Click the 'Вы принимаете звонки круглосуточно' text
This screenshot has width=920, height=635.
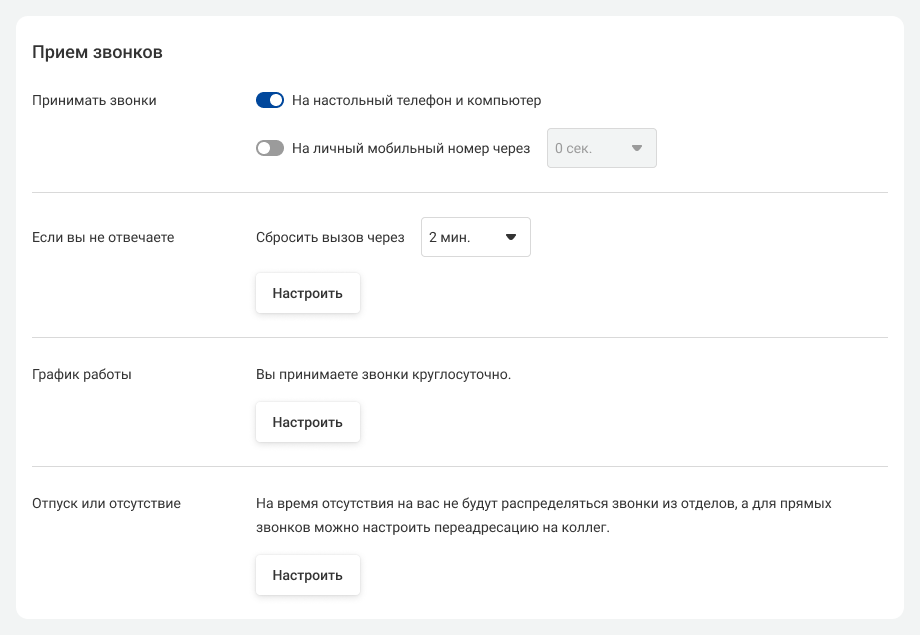click(x=383, y=374)
